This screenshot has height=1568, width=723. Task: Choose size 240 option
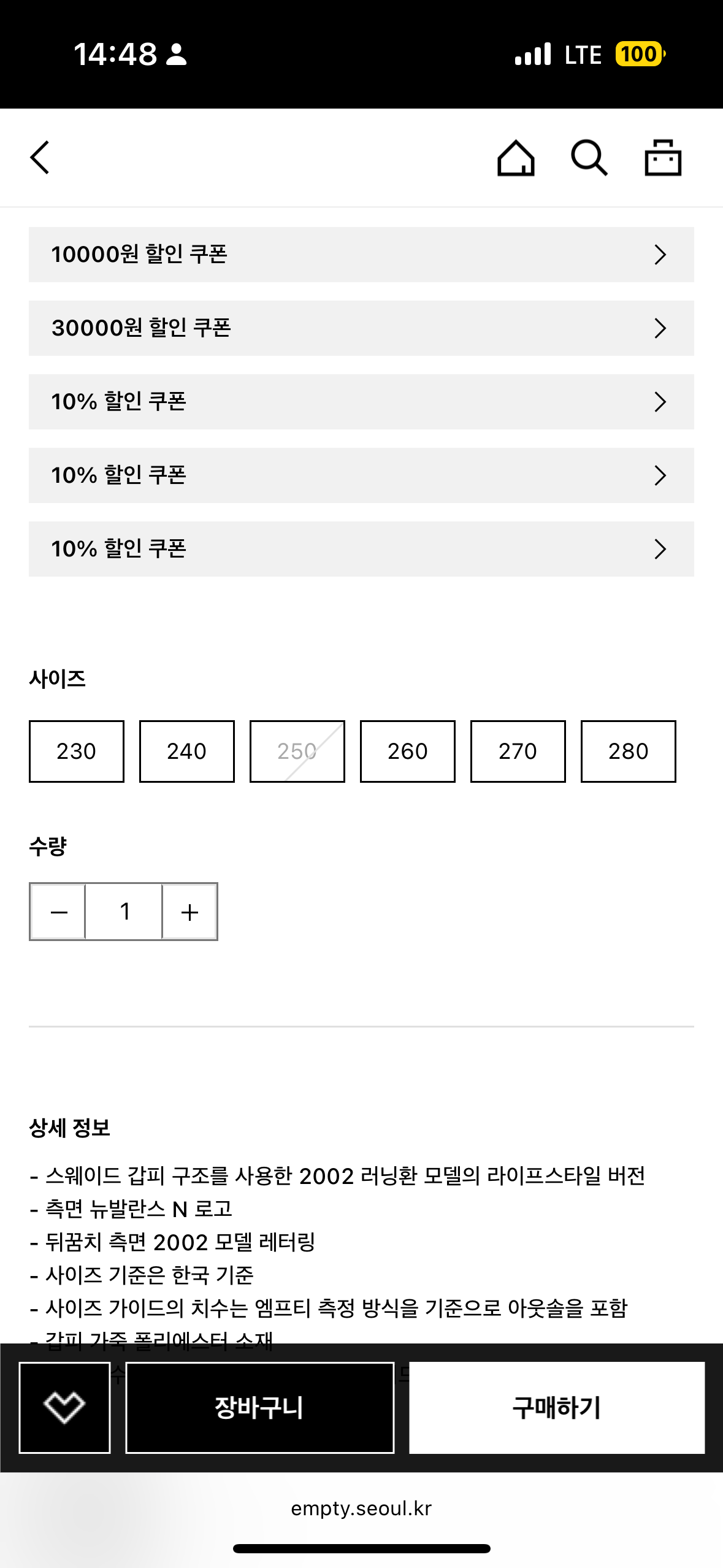187,751
